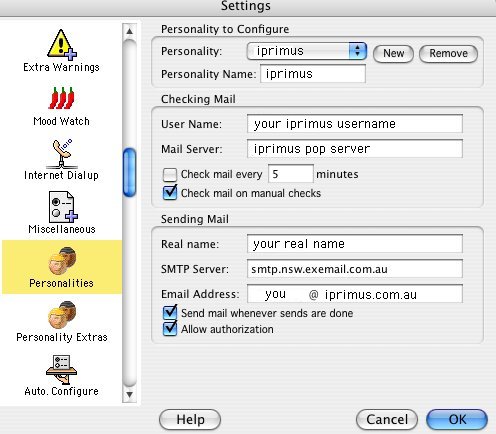Open the Extra Warnings settings icon
Image resolution: width=496 pixels, height=434 pixels.
(x=62, y=44)
